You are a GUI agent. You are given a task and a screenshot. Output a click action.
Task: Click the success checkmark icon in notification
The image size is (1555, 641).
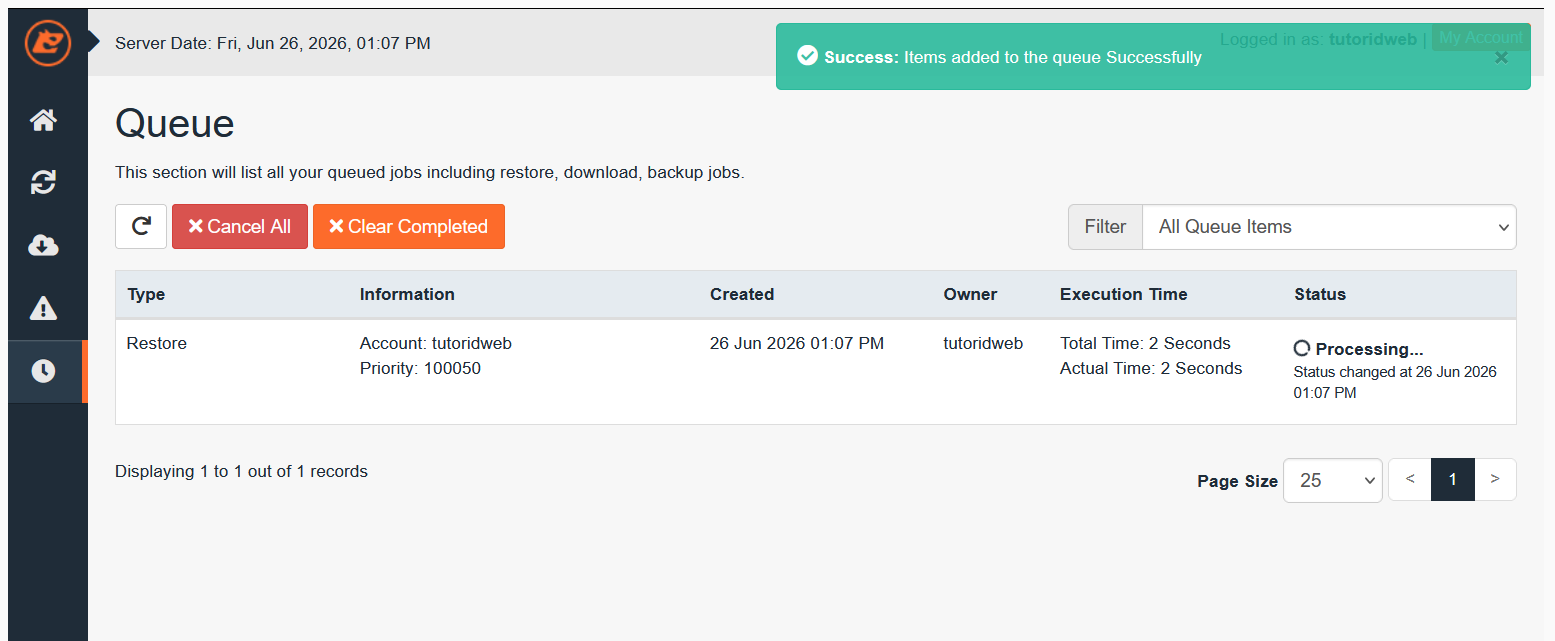coord(807,56)
